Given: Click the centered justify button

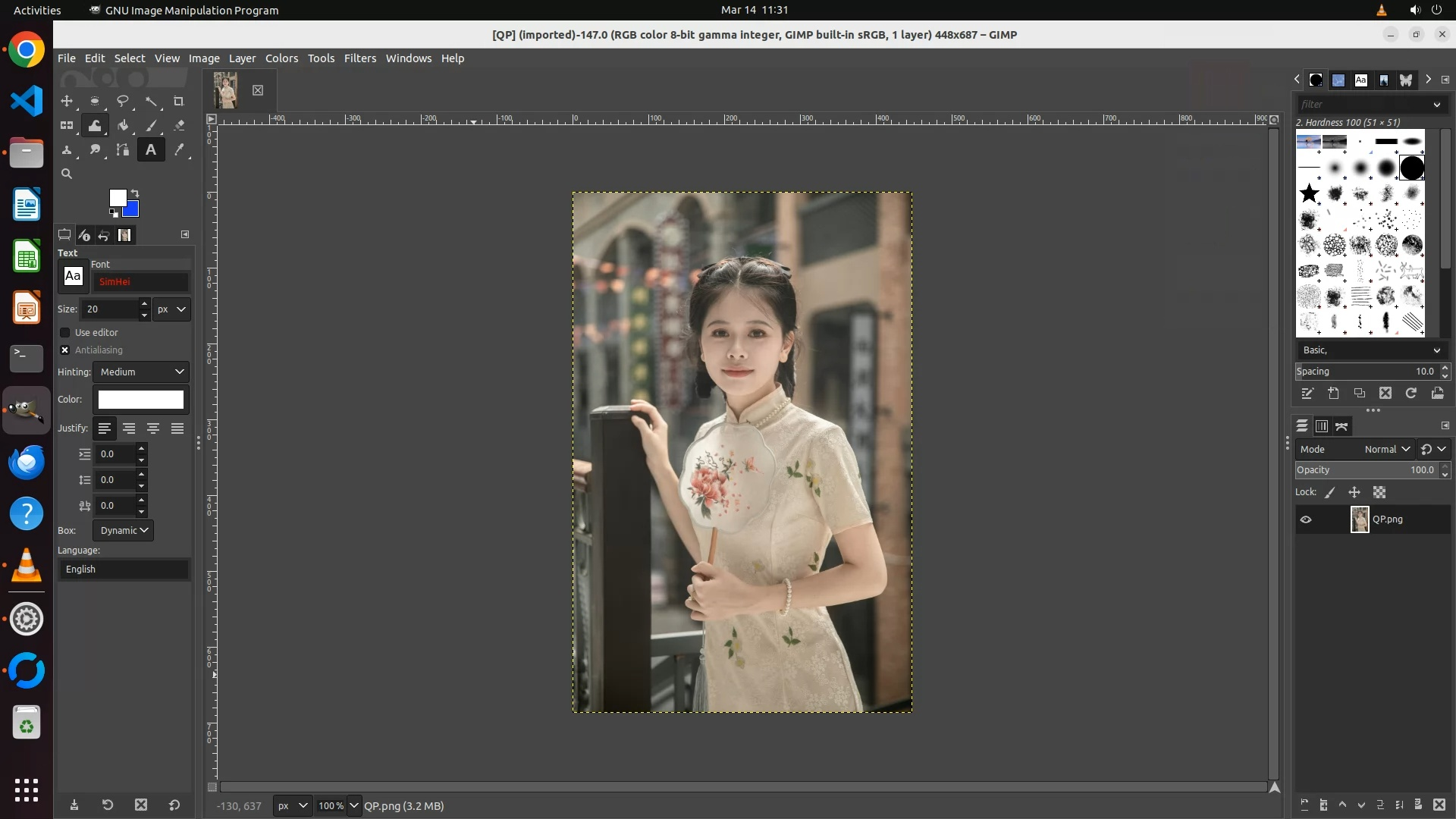Looking at the screenshot, I should pyautogui.click(x=153, y=428).
